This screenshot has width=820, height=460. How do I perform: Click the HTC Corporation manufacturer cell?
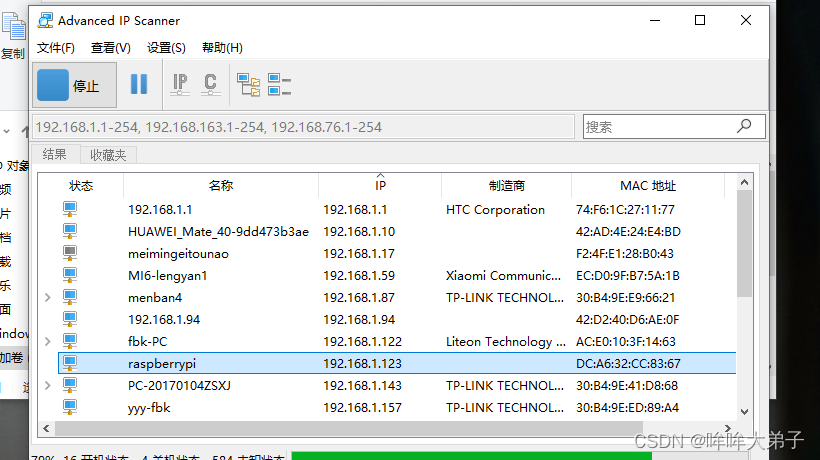495,210
